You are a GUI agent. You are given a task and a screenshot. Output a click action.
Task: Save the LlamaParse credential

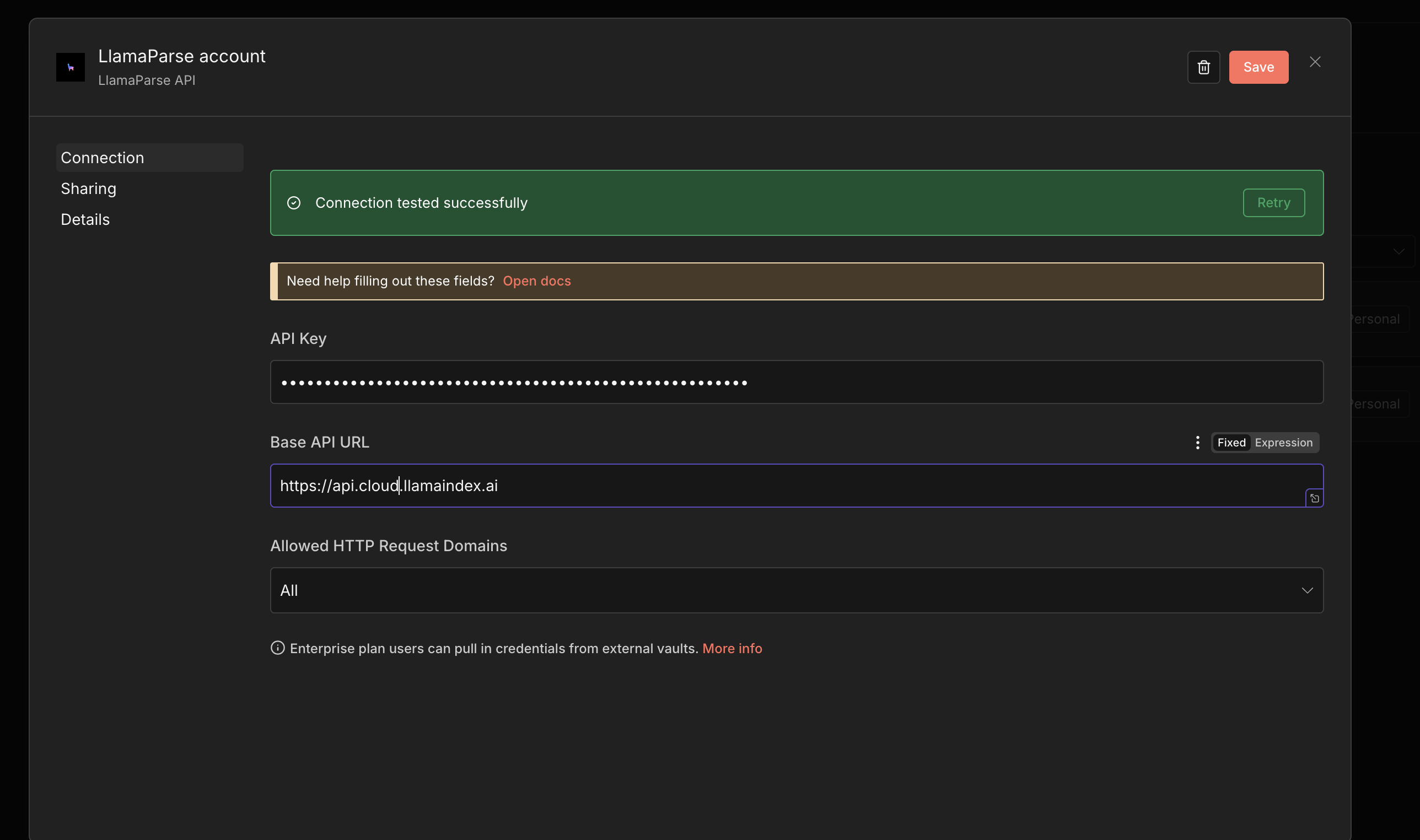tap(1258, 67)
